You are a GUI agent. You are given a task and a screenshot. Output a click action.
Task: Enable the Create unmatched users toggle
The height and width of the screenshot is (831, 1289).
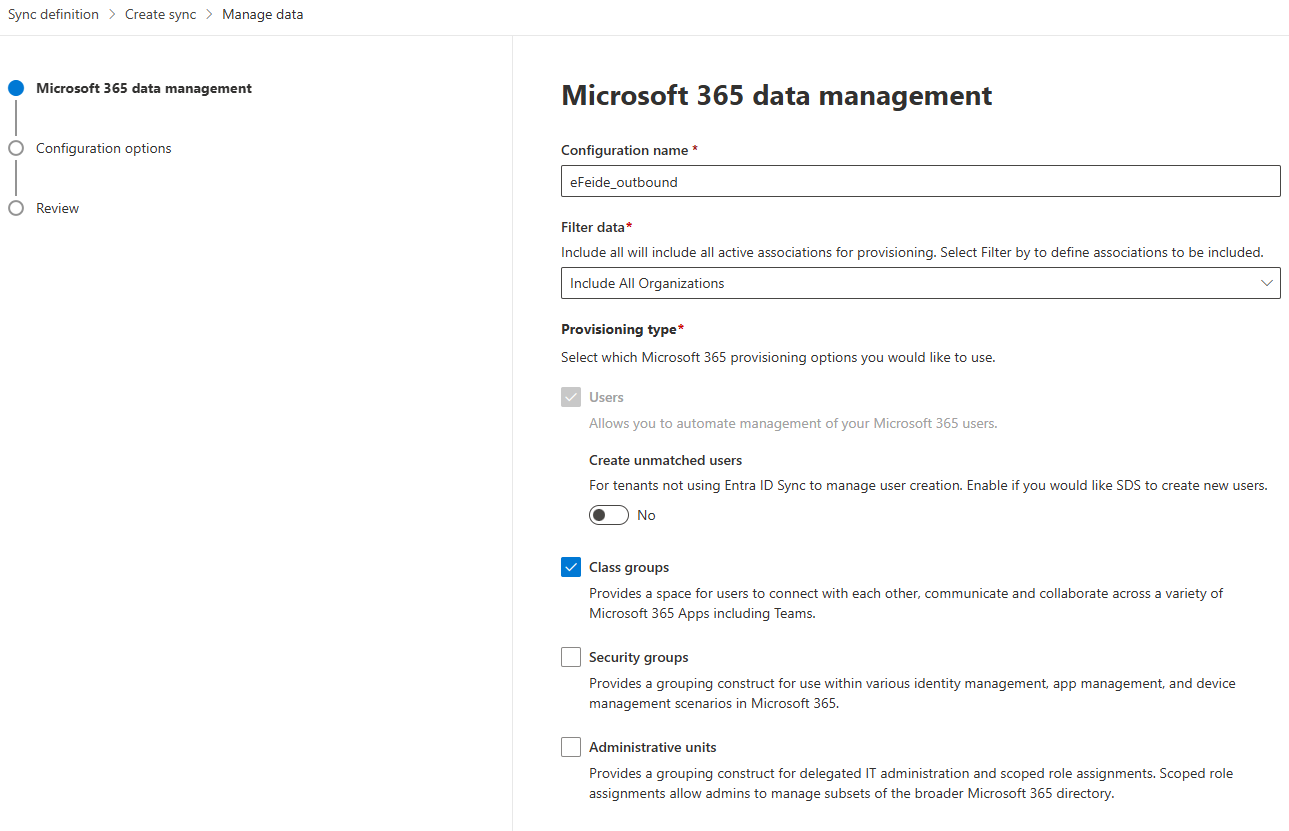609,515
